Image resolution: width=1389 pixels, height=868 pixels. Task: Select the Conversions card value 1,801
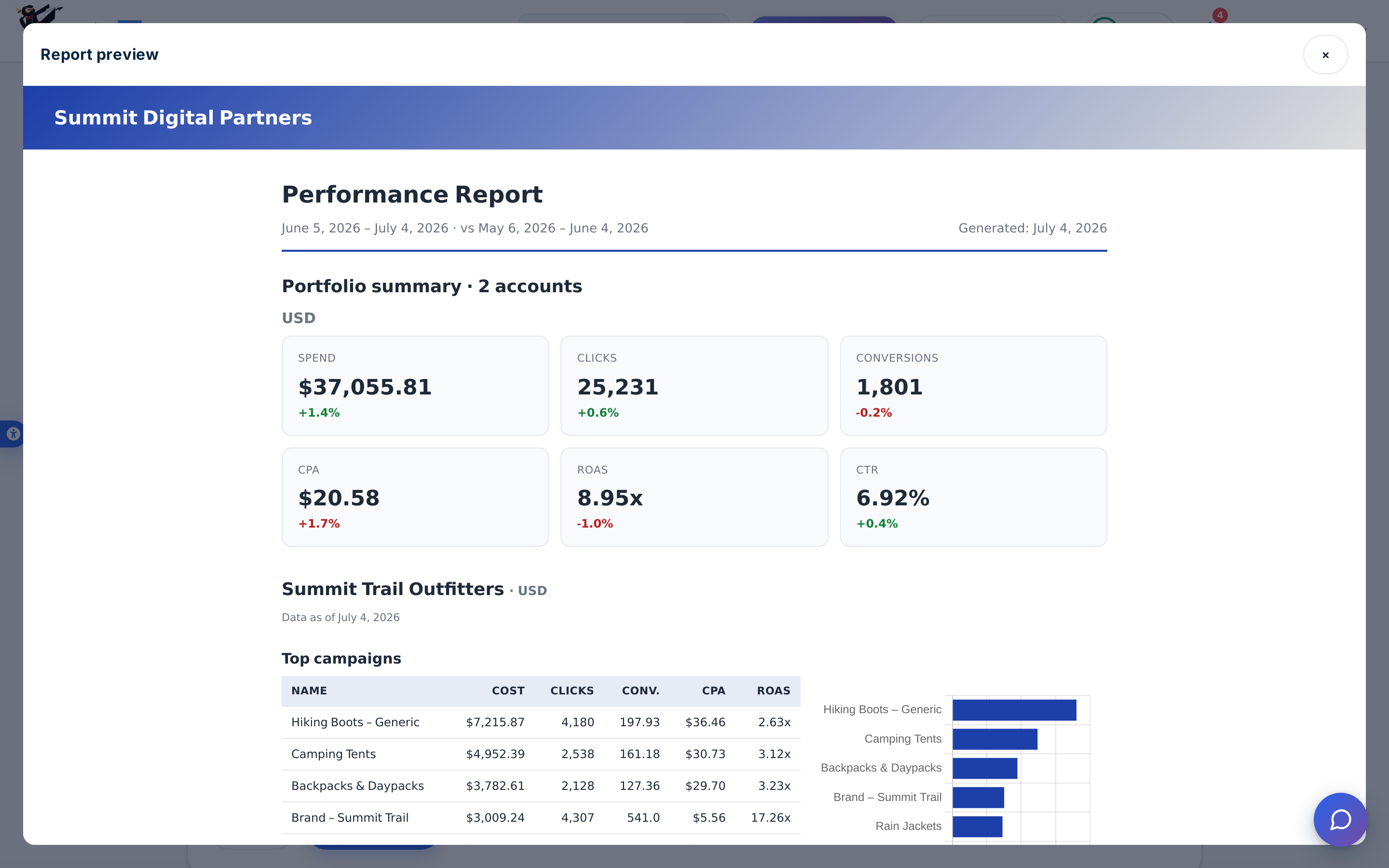coord(889,387)
